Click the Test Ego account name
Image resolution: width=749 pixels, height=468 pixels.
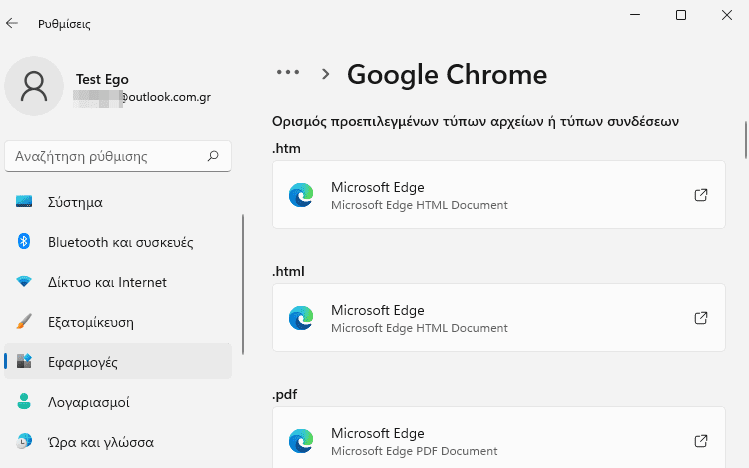[x=102, y=79]
